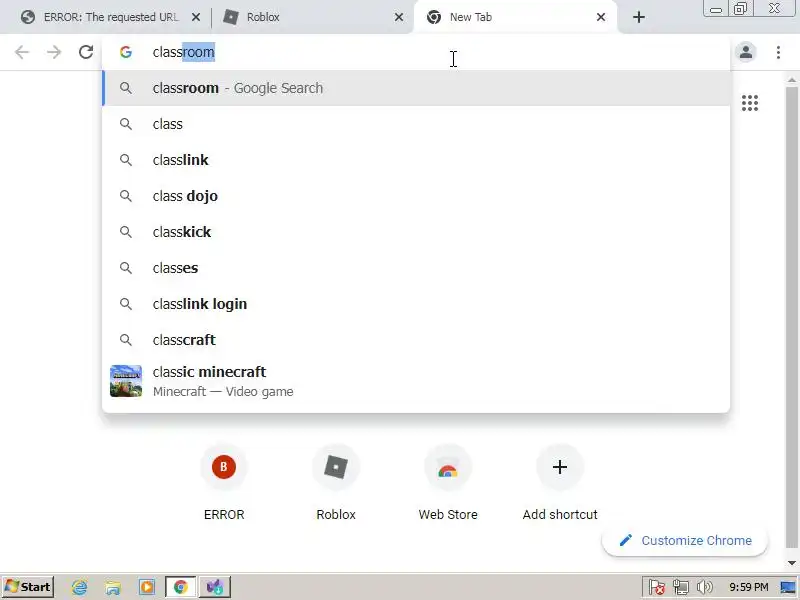This screenshot has width=800, height=600.
Task: Click the browser back arrow
Action: [x=22, y=52]
